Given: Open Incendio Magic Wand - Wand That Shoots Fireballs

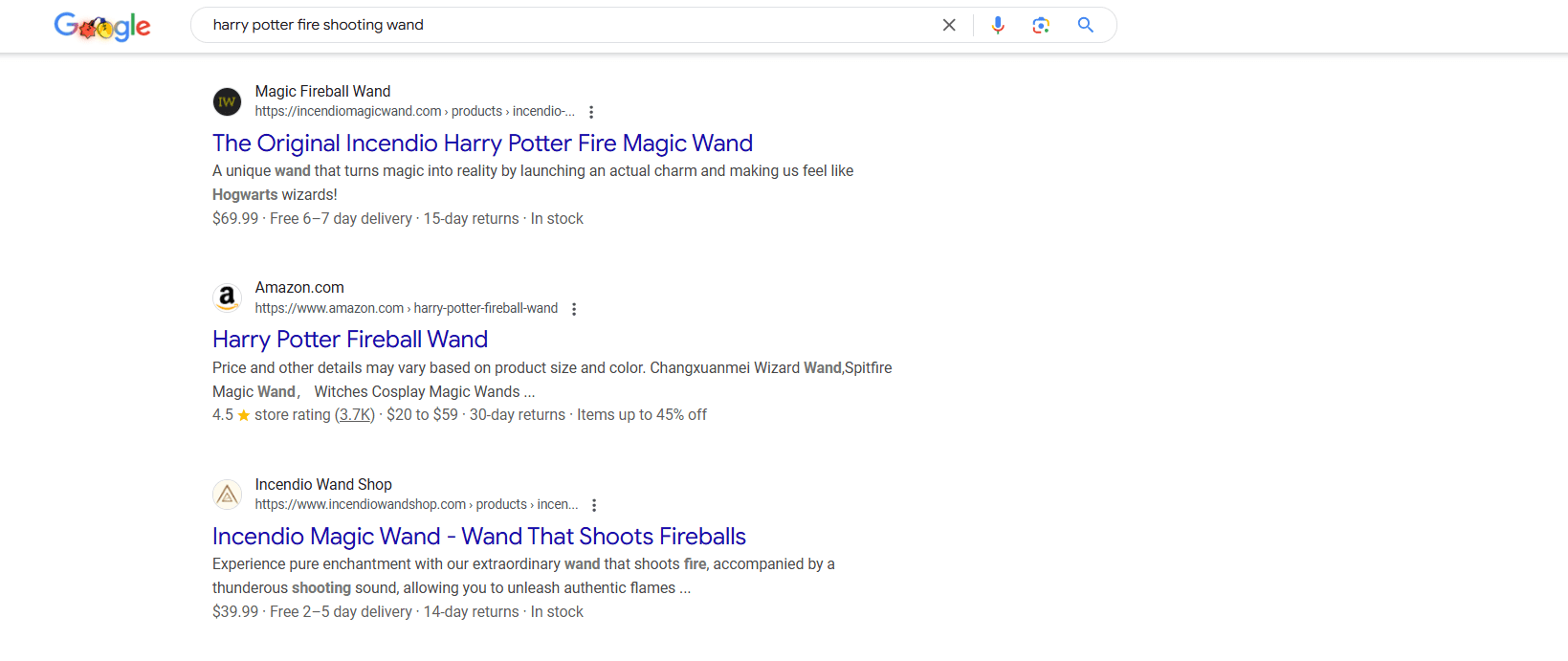Looking at the screenshot, I should click(479, 537).
